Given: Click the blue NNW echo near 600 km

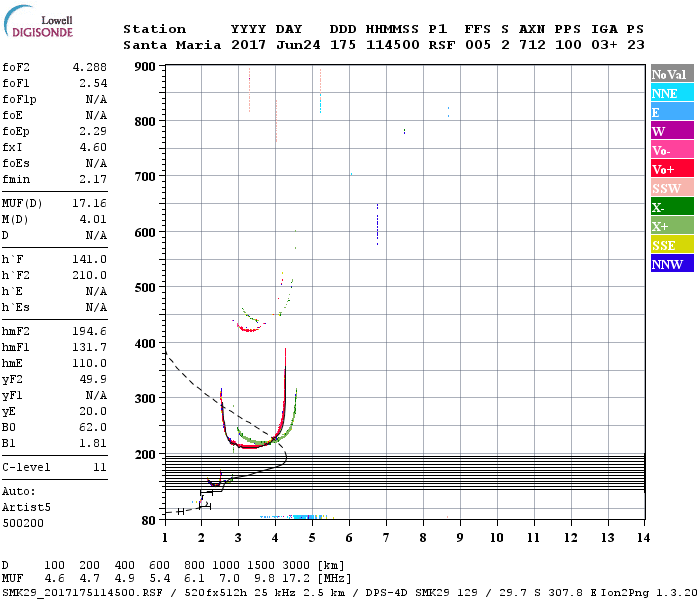Looking at the screenshot, I should pyautogui.click(x=378, y=225).
